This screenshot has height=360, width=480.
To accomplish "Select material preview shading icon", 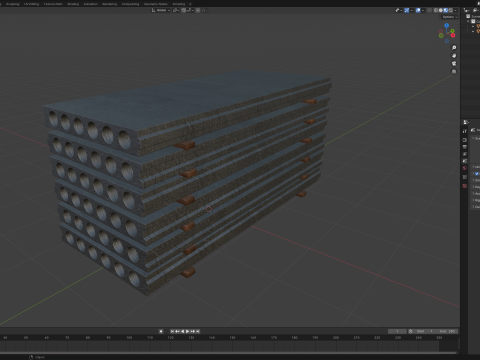I will point(446,10).
